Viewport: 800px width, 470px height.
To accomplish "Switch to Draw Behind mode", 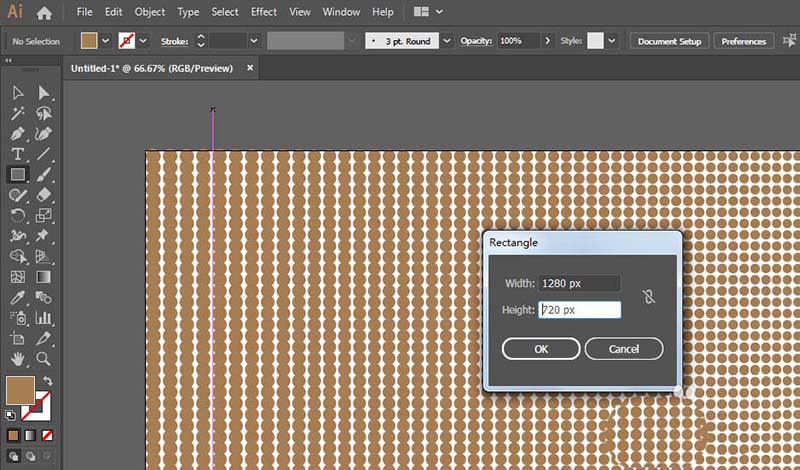I will [x=30, y=456].
